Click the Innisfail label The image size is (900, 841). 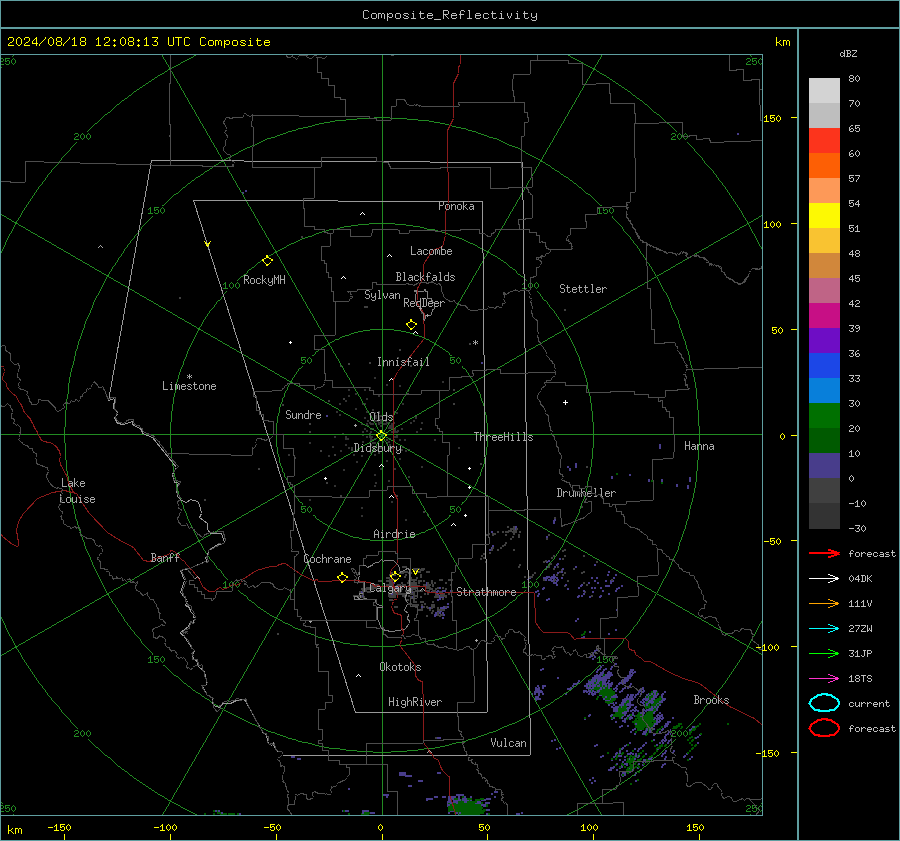[403, 362]
